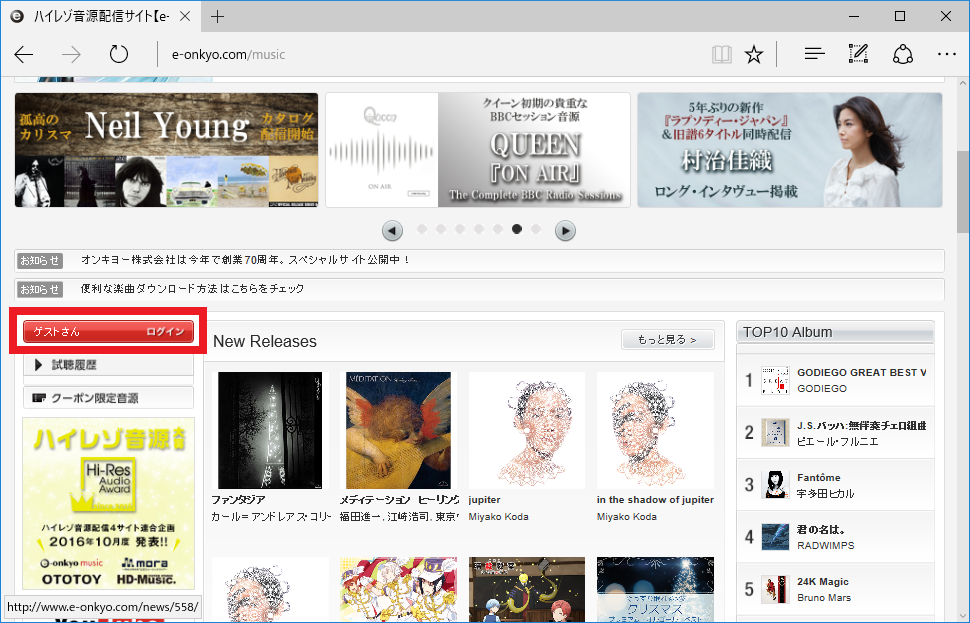The image size is (970, 623).
Task: Open the QUEEN ON AIR banner
Action: click(x=478, y=150)
